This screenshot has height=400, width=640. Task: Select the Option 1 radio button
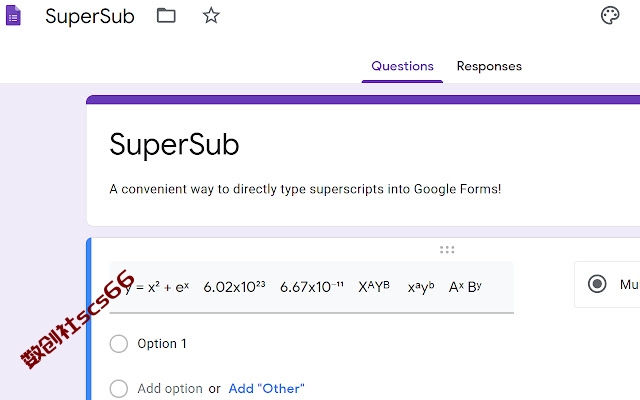click(x=119, y=344)
